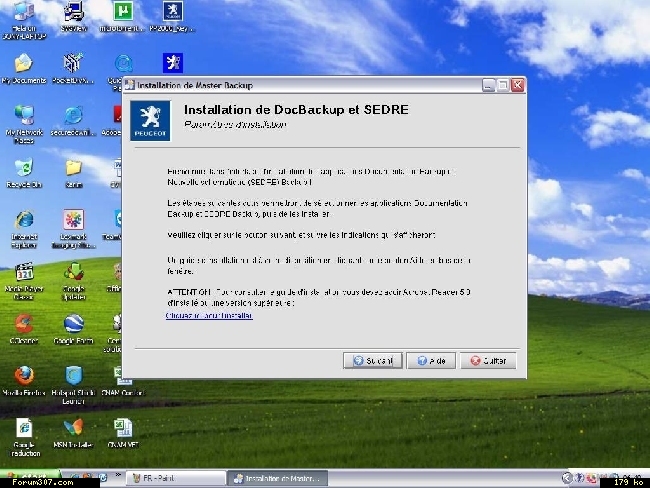Open the My Documents desktop folder

tap(24, 63)
